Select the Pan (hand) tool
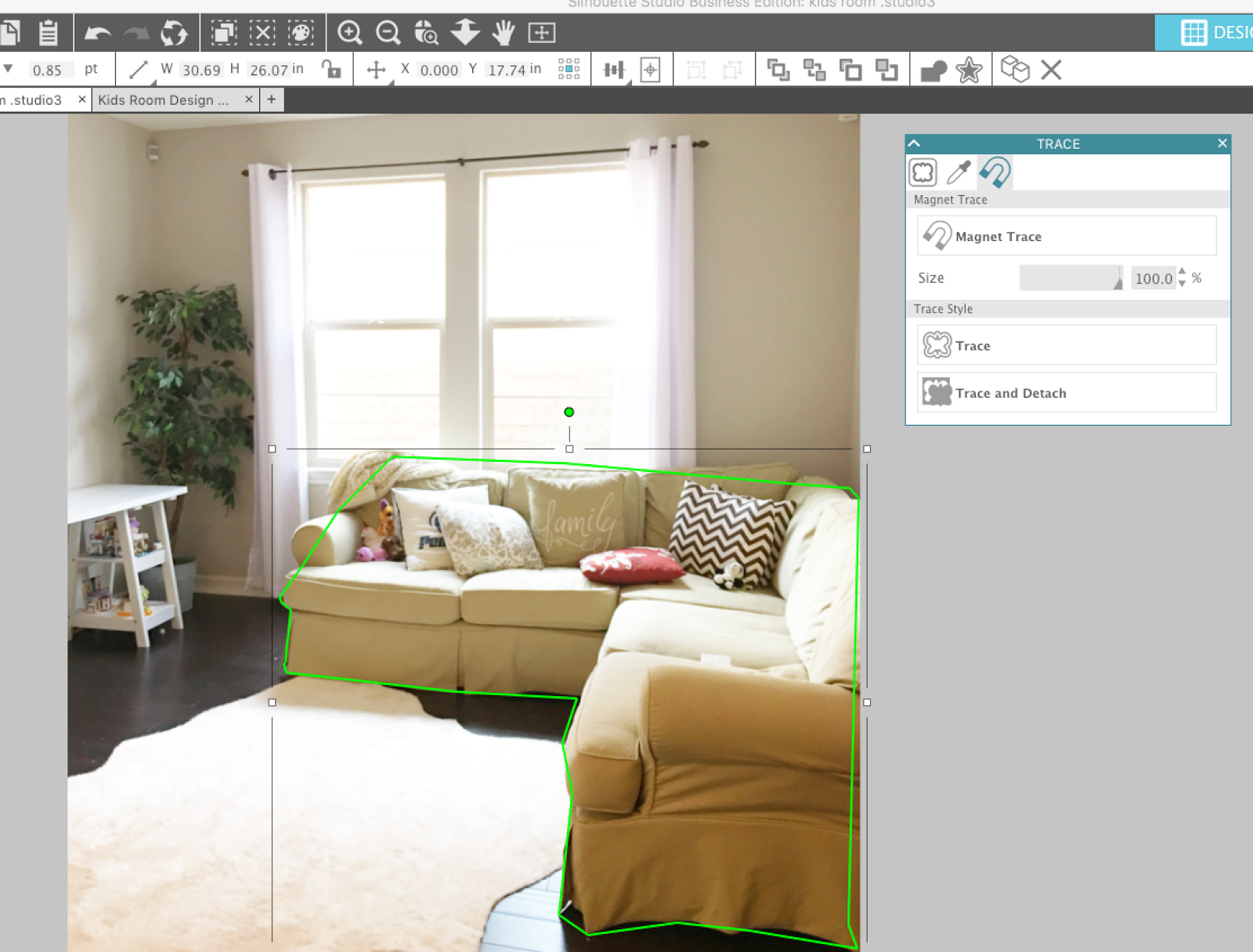Viewport: 1253px width, 952px height. tap(502, 33)
